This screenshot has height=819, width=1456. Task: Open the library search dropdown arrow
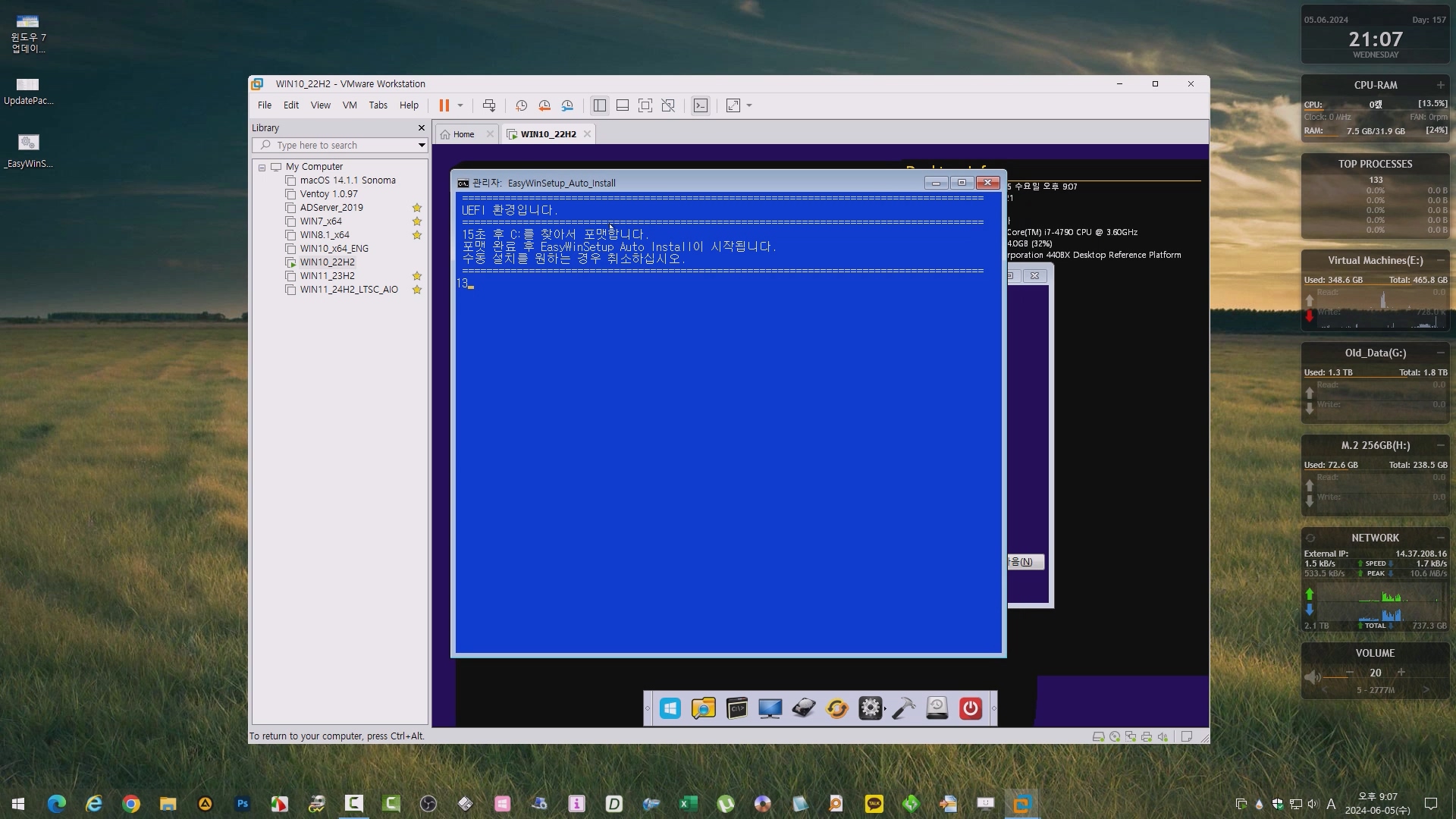point(422,145)
